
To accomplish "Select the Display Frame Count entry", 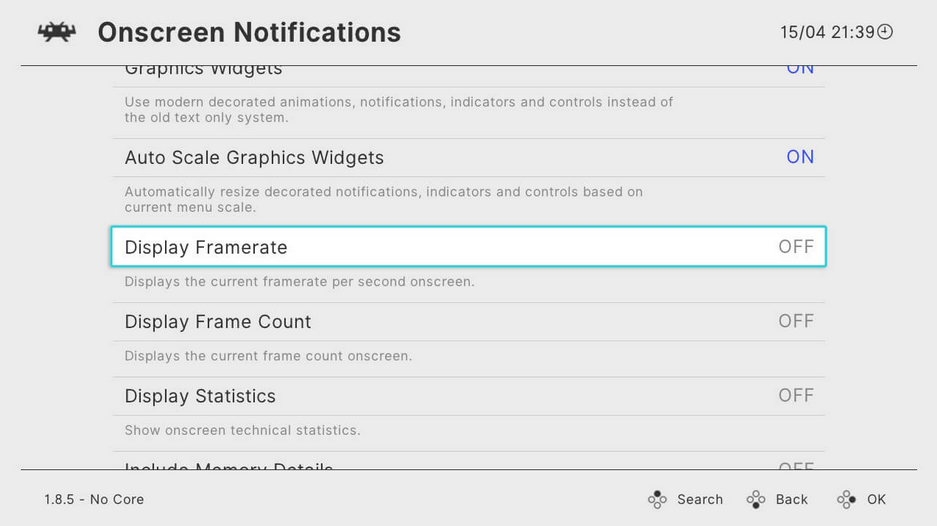I will click(x=468, y=322).
